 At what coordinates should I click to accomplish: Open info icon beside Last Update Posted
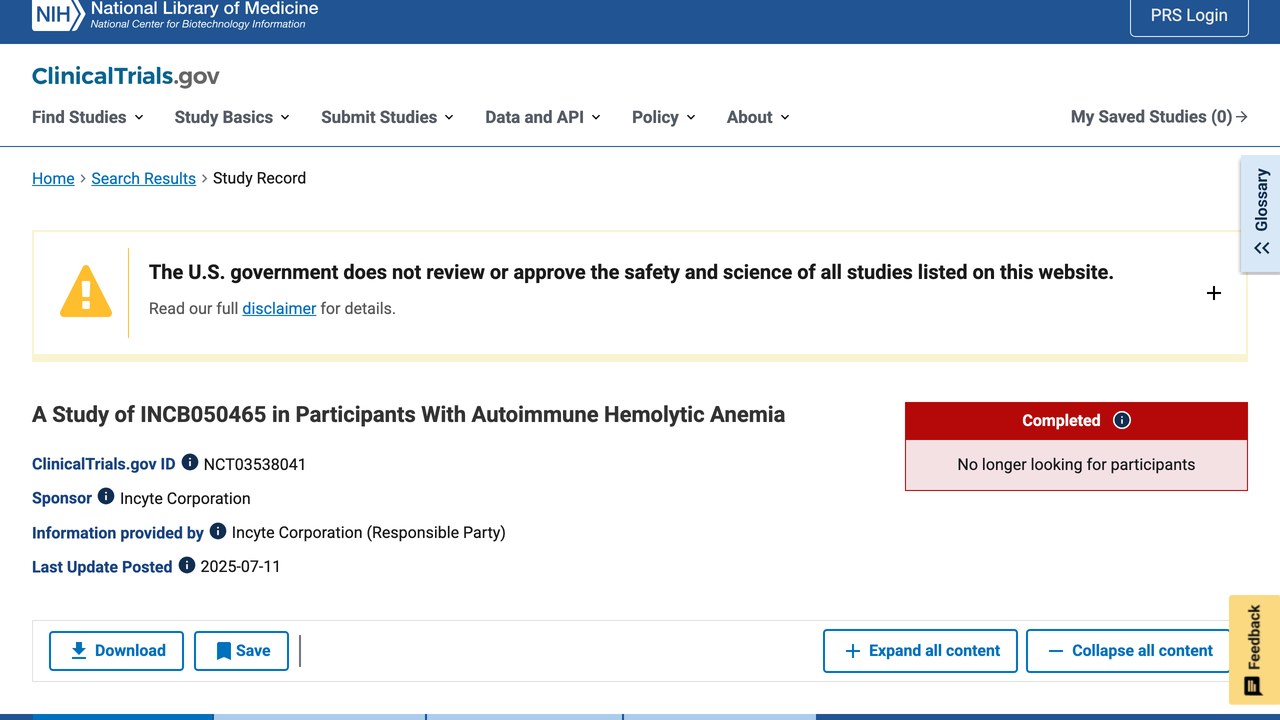187,565
